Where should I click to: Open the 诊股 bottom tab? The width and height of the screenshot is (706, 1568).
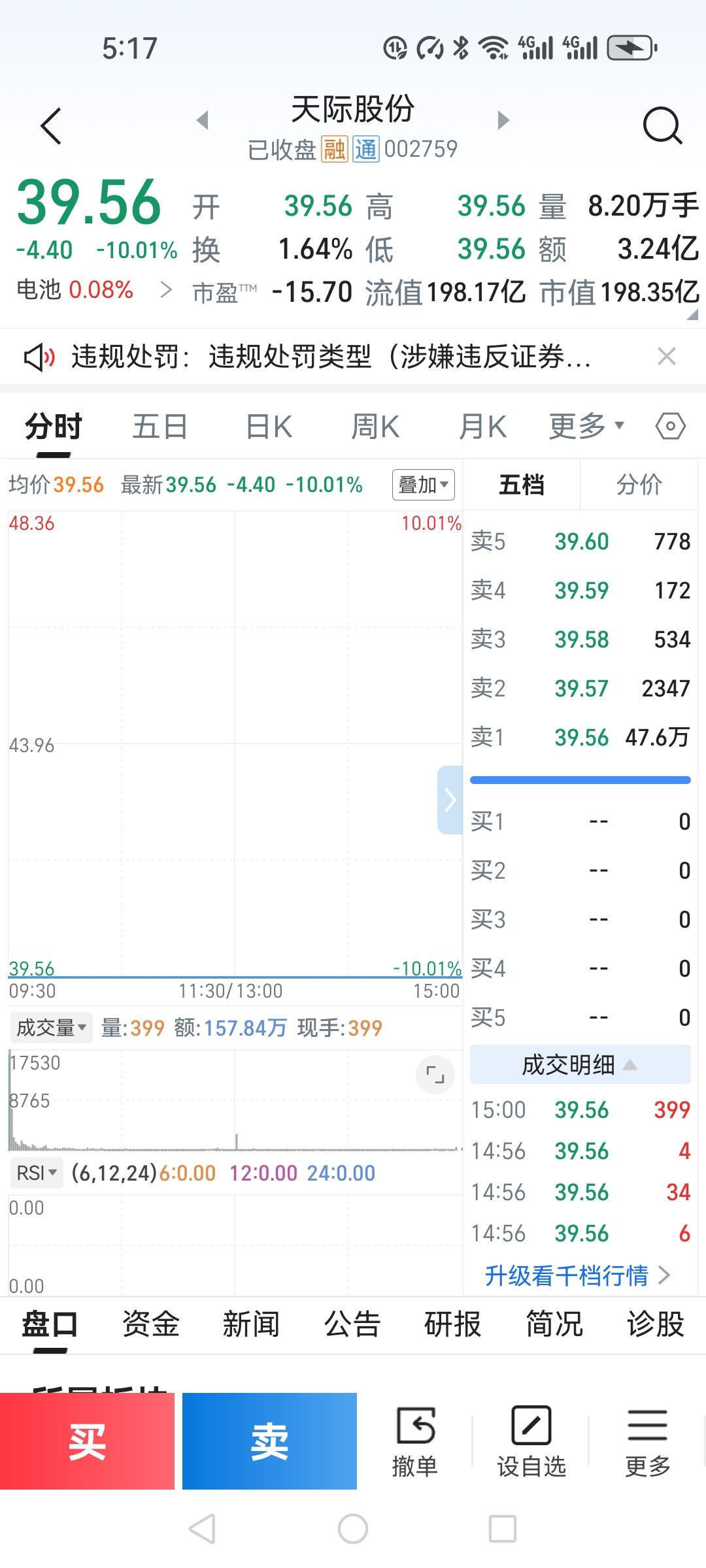click(655, 1324)
